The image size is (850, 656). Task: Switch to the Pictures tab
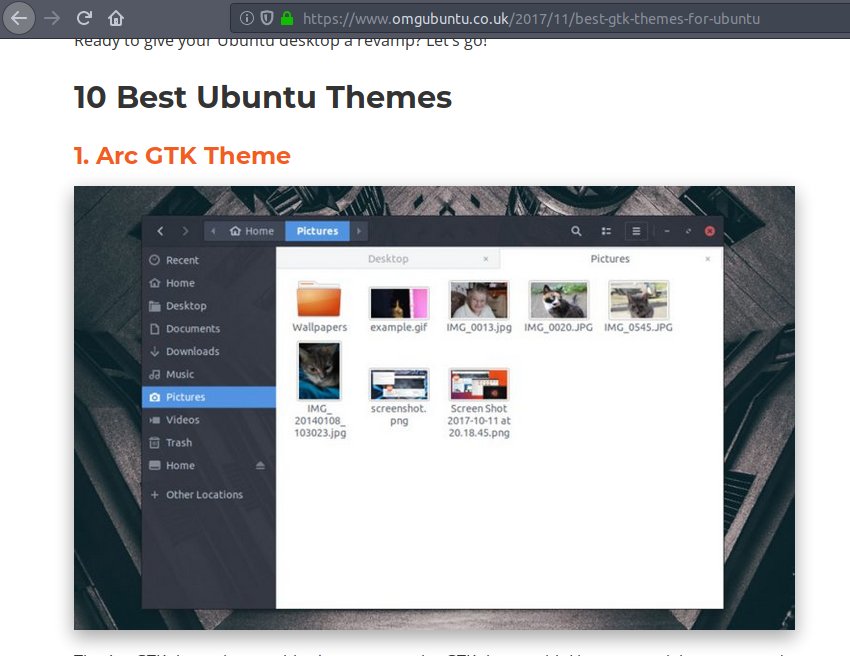pyautogui.click(x=610, y=259)
